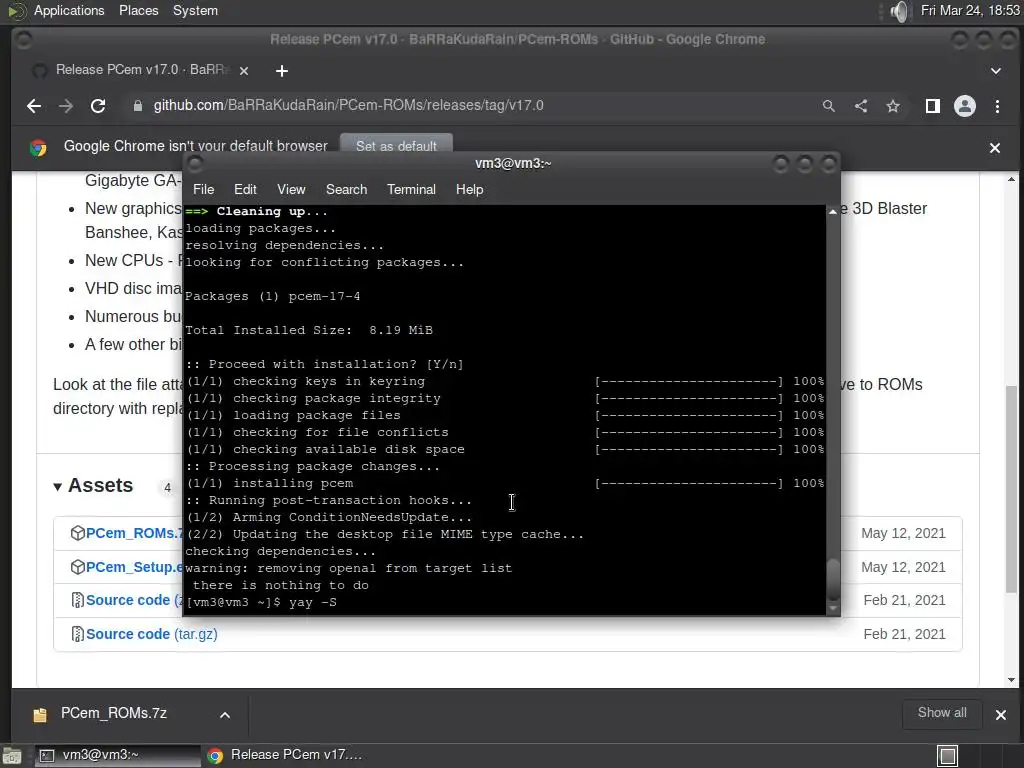
Task: Click the PCem_ROMs package icon
Action: click(77, 534)
